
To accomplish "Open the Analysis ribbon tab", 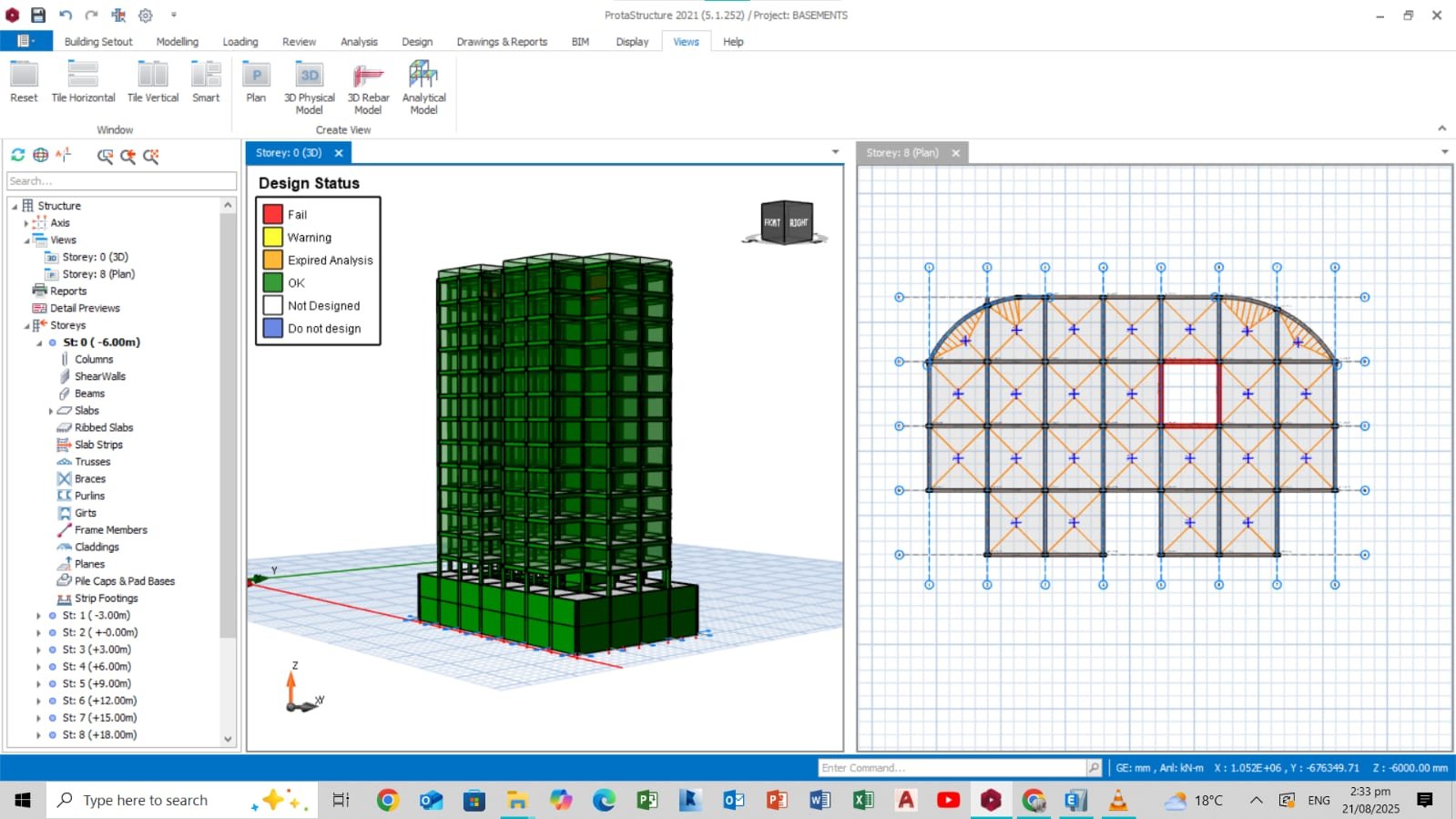I will pyautogui.click(x=359, y=42).
